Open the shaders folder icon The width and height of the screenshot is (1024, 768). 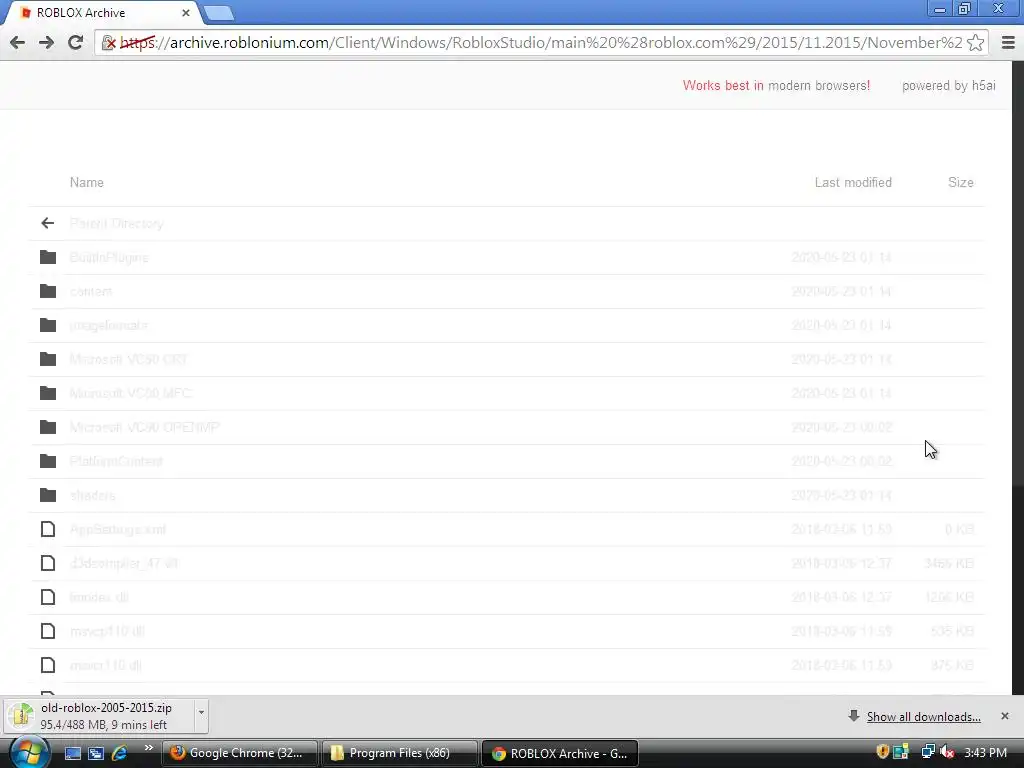[x=48, y=495]
